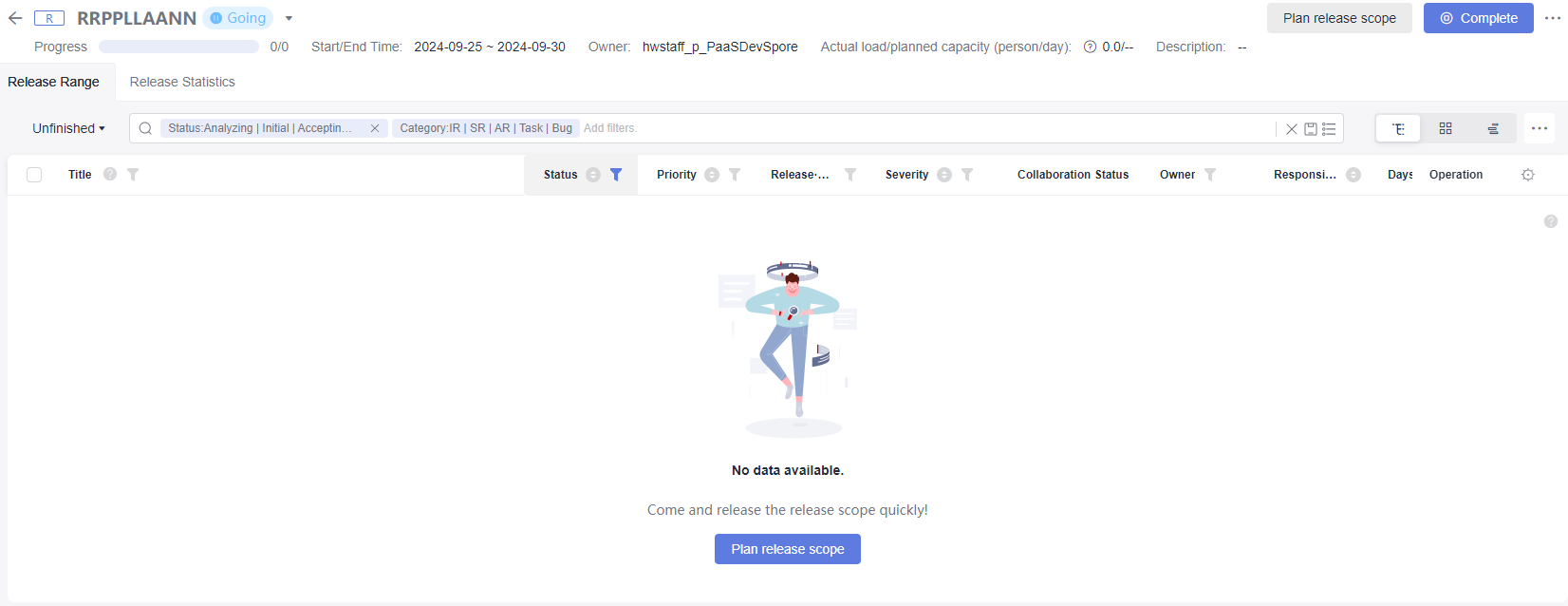Click the Title column help icon
Screen dimensions: 1568x606
tap(110, 174)
